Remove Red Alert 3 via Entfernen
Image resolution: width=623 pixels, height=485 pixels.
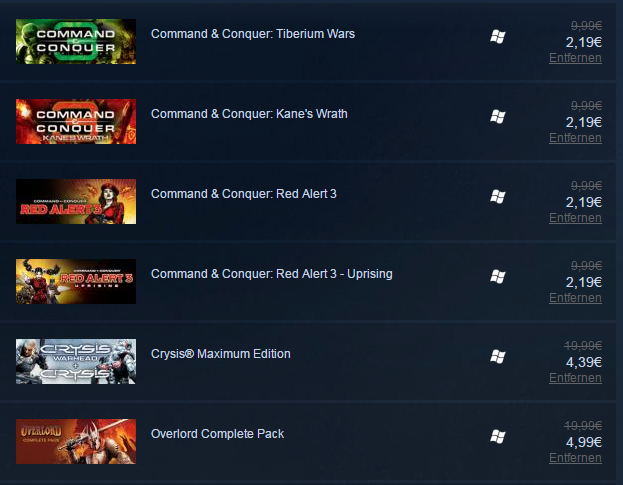click(x=575, y=218)
